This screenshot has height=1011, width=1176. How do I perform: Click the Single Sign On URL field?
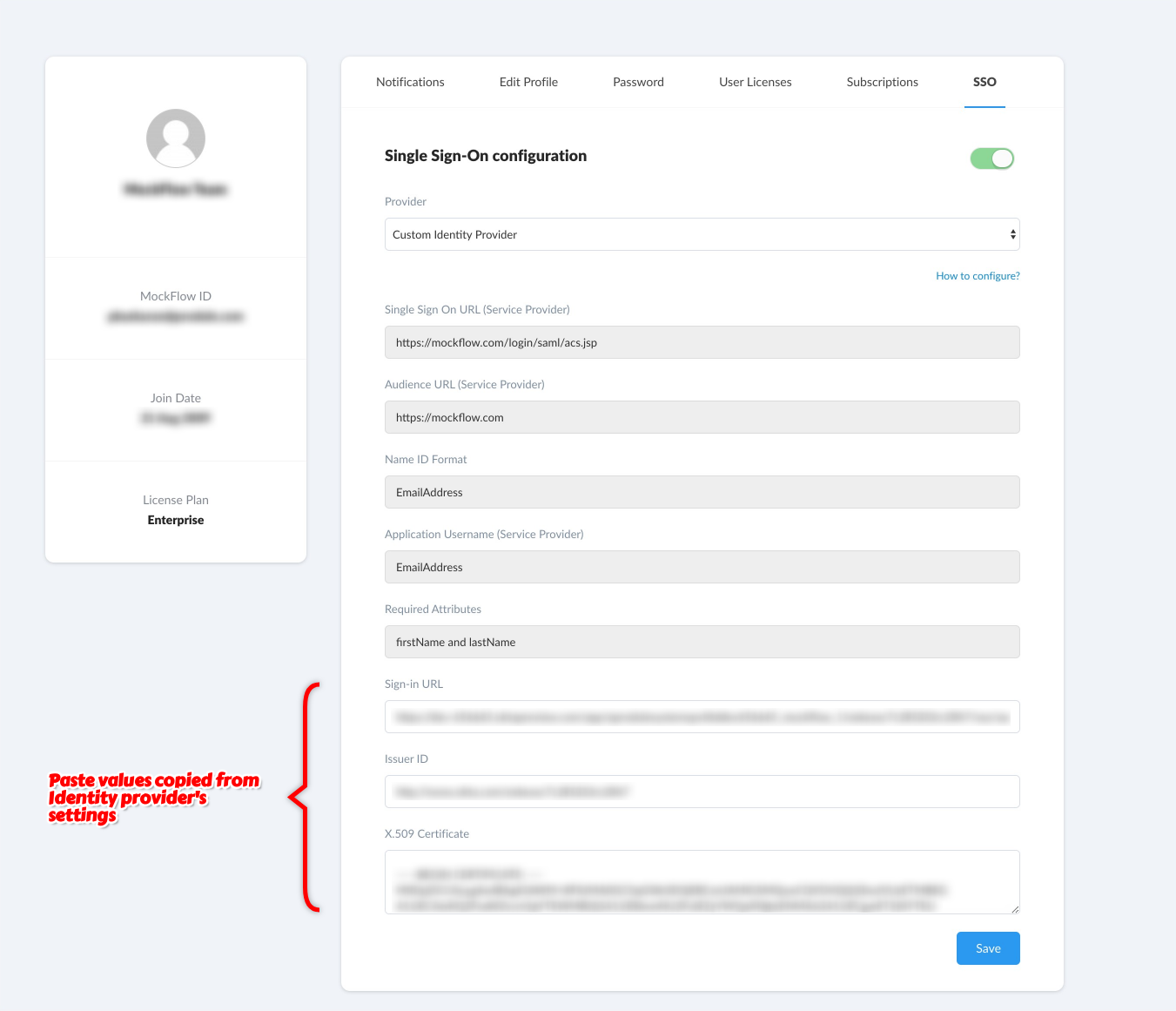[702, 342]
